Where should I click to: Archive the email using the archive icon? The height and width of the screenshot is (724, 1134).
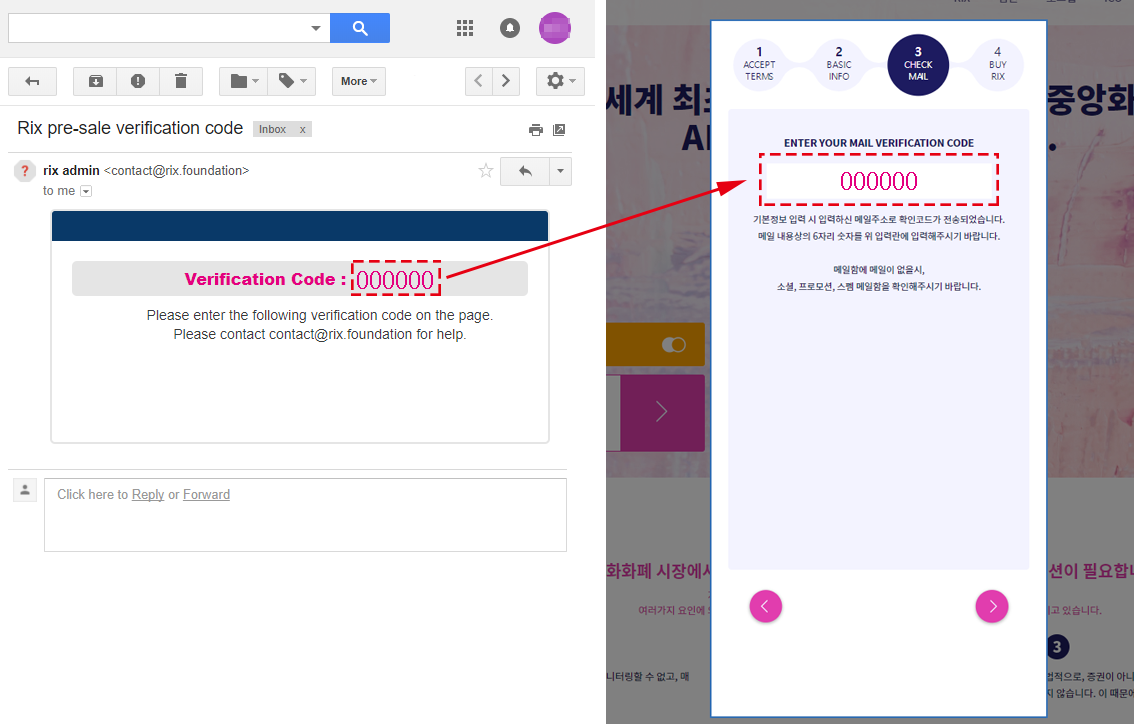(x=94, y=81)
